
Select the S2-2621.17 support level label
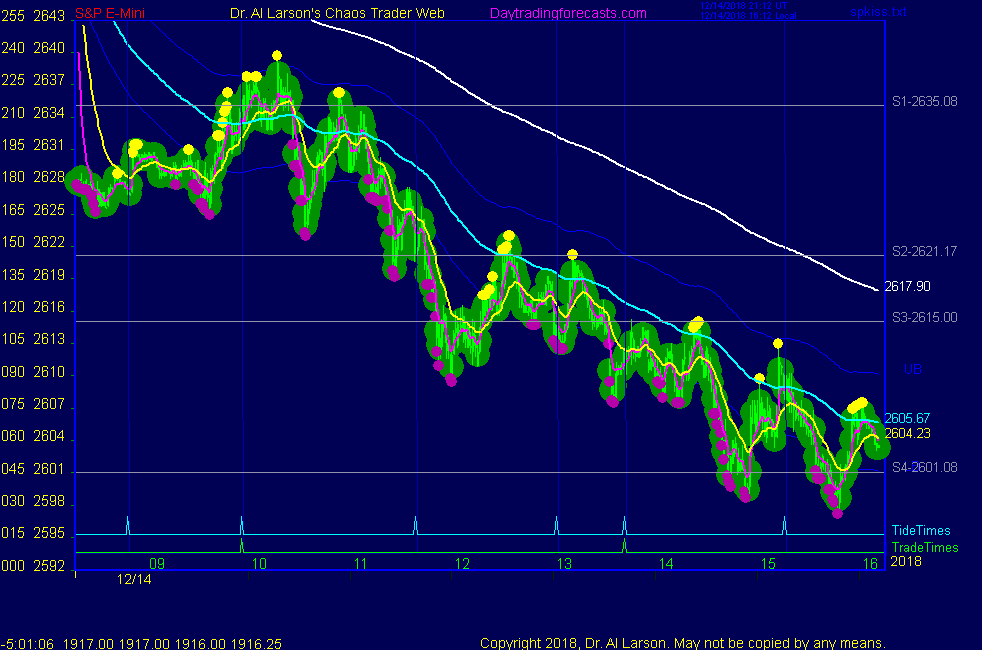point(924,251)
